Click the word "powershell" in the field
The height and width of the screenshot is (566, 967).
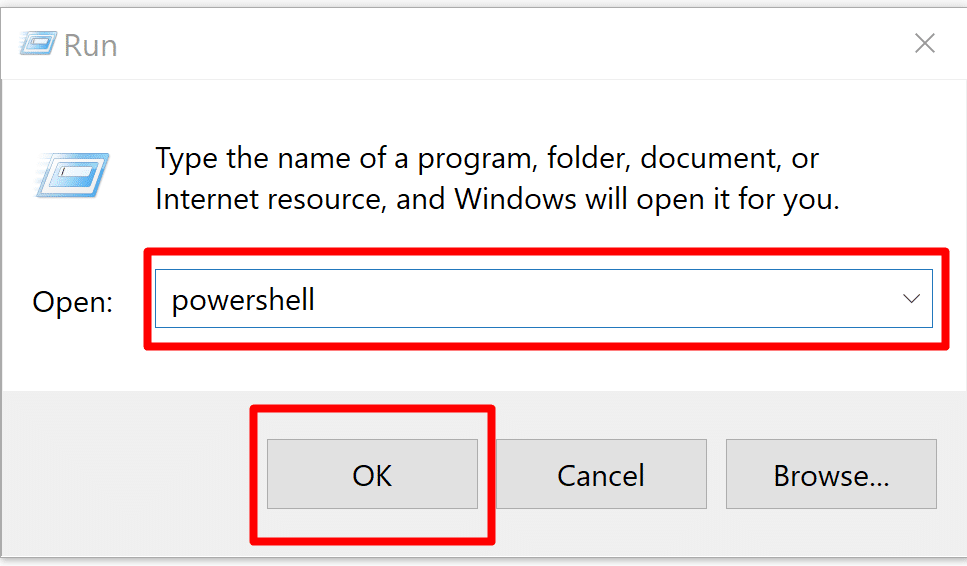(x=243, y=299)
